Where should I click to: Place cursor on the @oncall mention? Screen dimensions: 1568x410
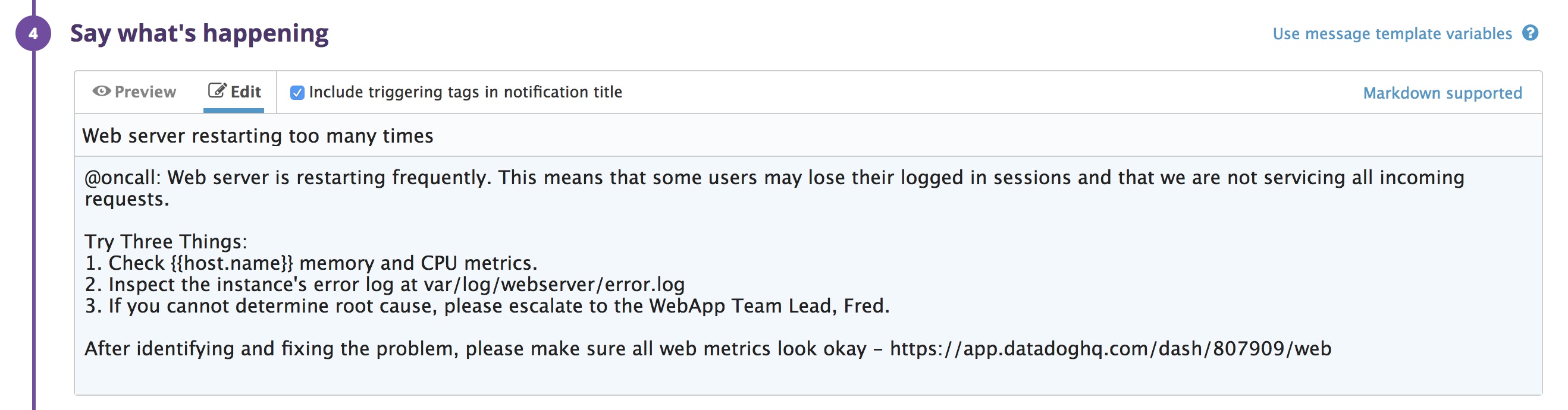[x=122, y=178]
